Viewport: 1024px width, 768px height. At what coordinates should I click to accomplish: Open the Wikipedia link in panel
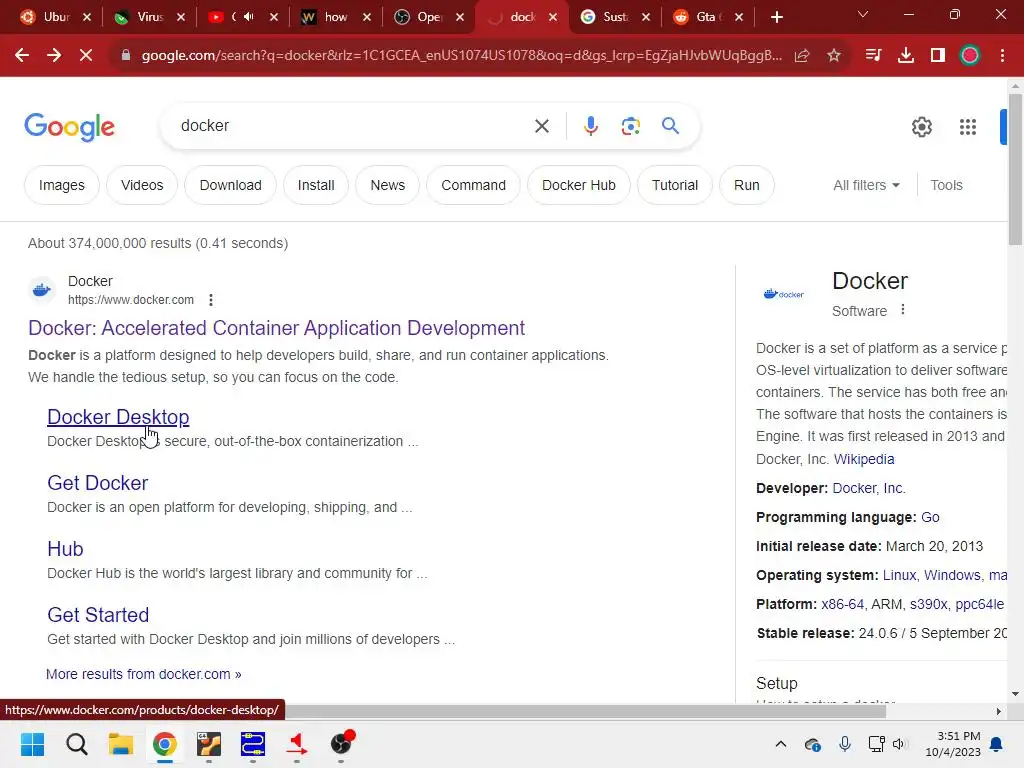863,459
